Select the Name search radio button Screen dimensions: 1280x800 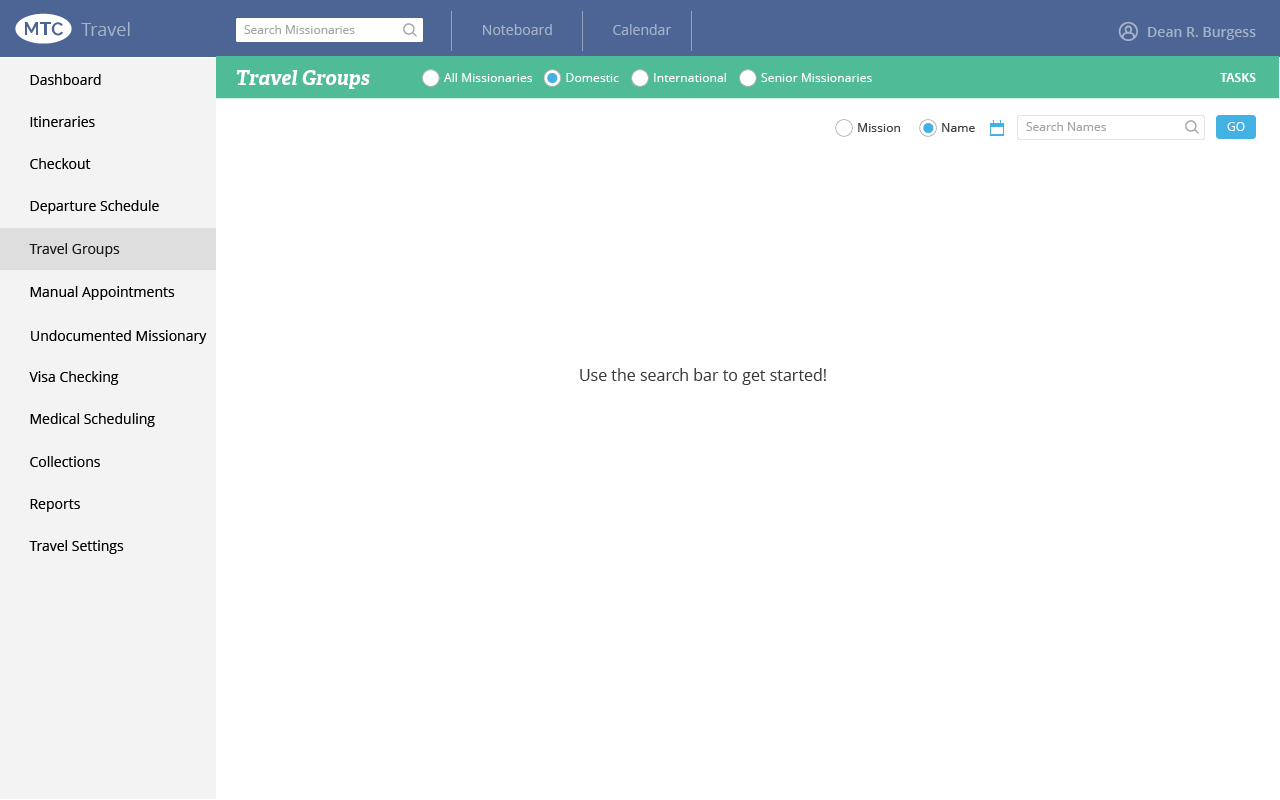click(928, 128)
